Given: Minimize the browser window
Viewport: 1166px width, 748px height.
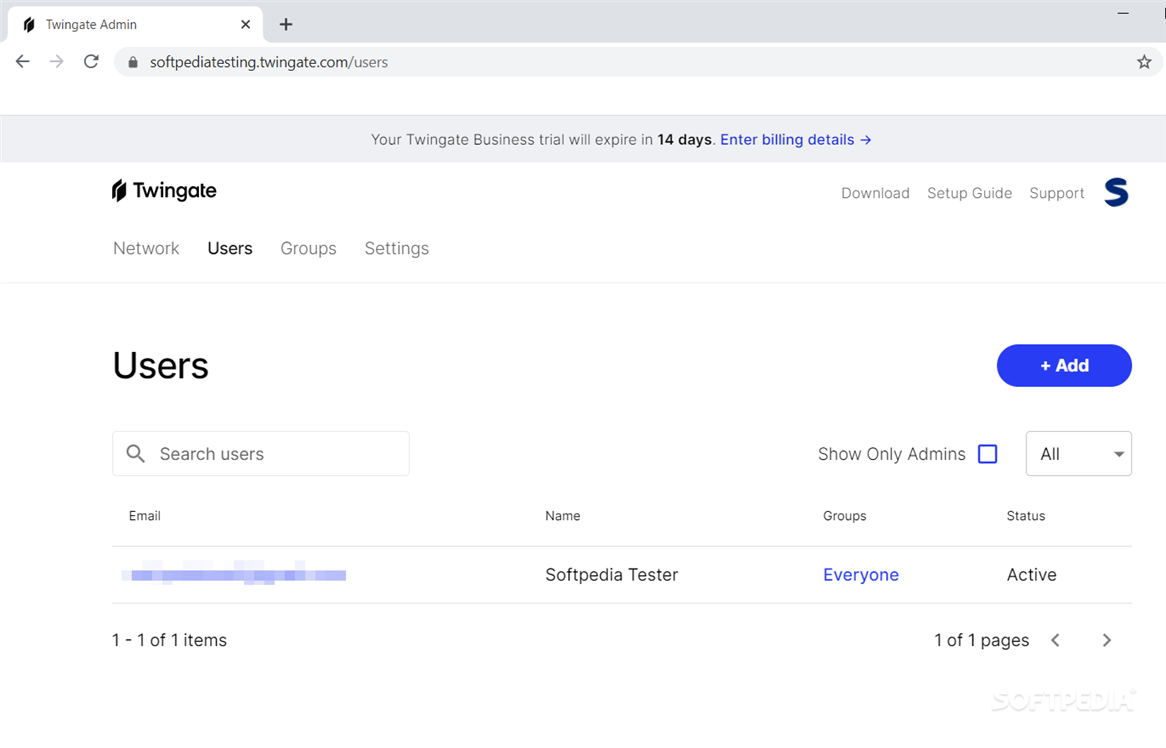Looking at the screenshot, I should click(1123, 13).
